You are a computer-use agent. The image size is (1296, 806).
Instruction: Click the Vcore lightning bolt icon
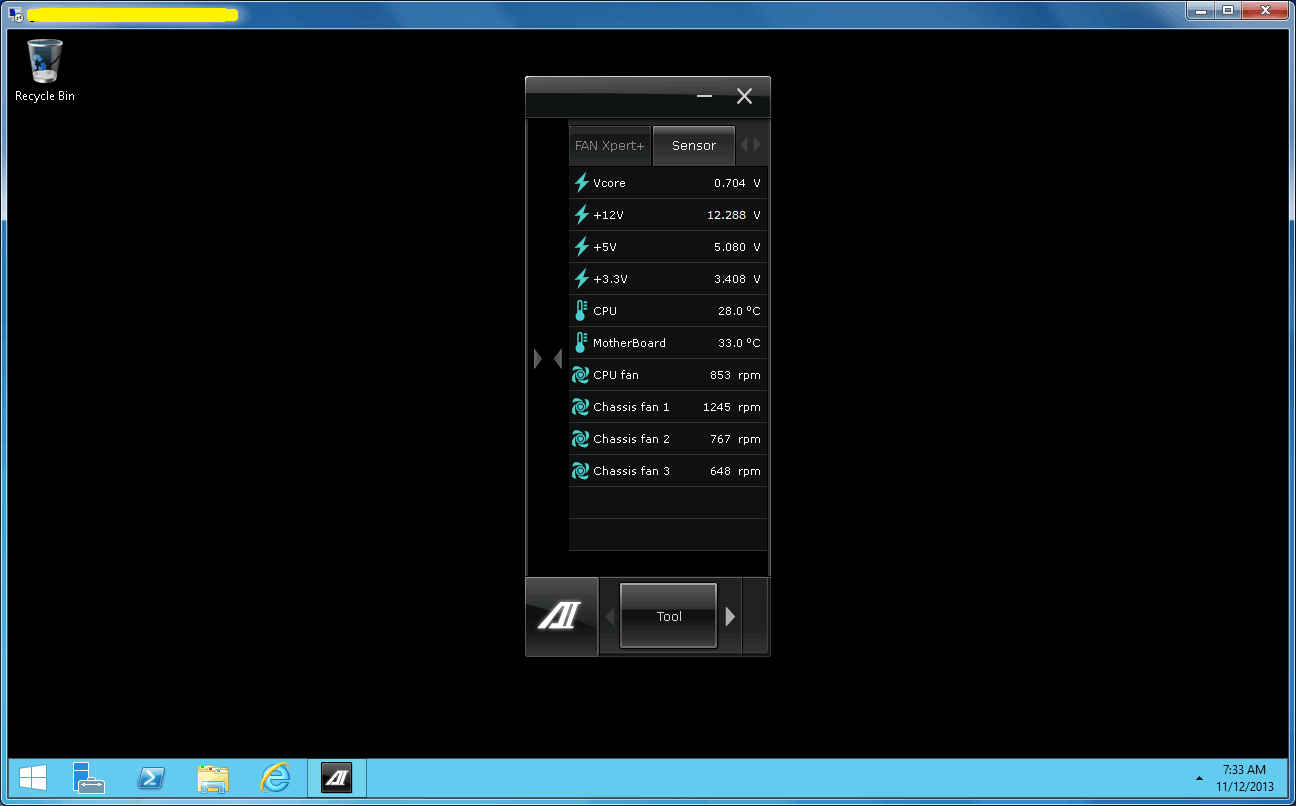tap(581, 183)
